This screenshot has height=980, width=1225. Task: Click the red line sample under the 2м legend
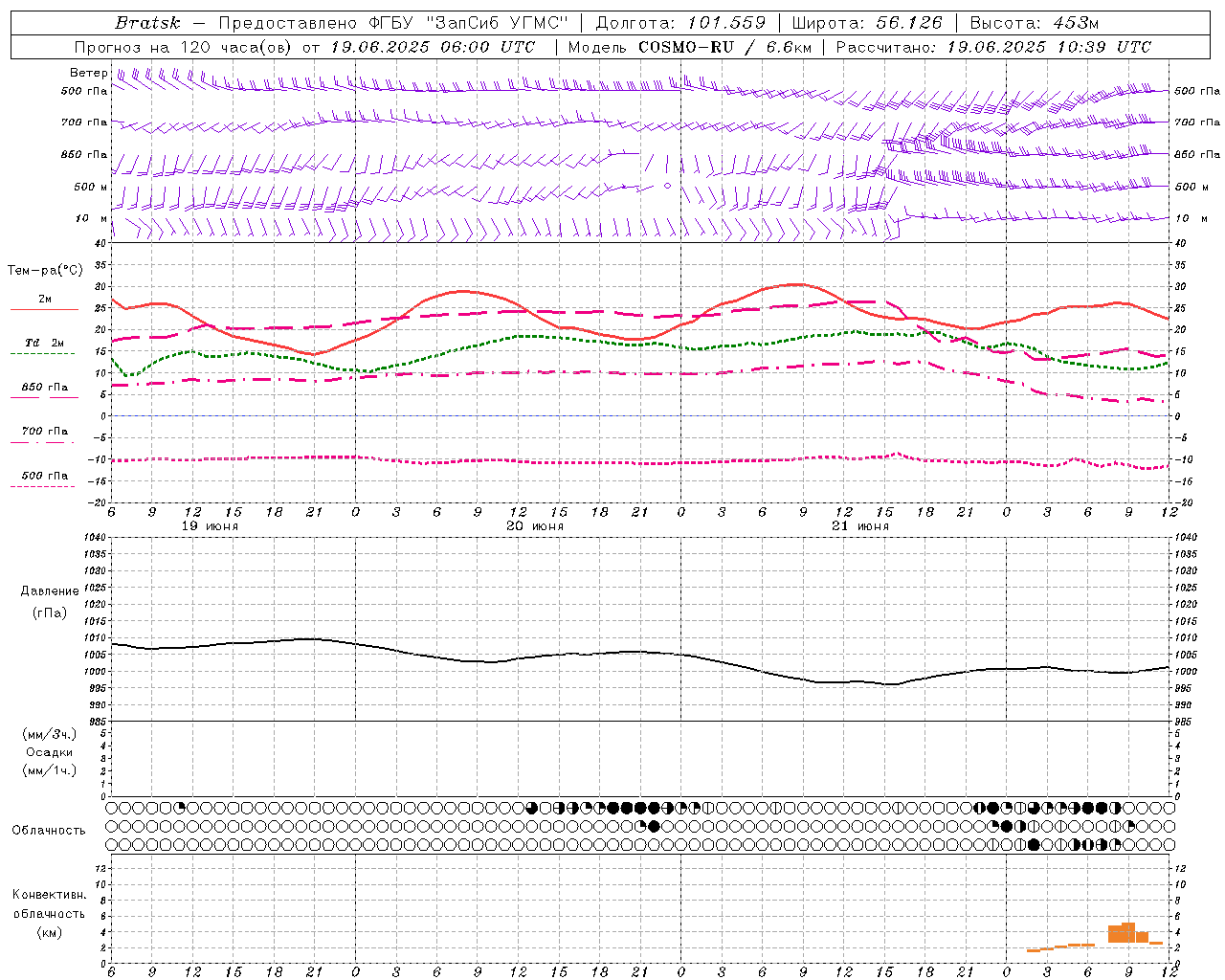[x=44, y=309]
